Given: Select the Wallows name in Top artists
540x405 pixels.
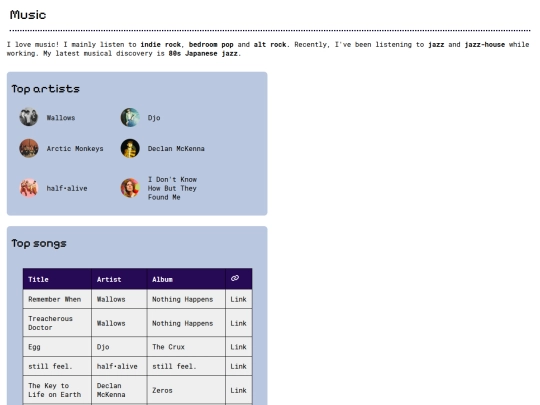Looking at the screenshot, I should [x=61, y=118].
